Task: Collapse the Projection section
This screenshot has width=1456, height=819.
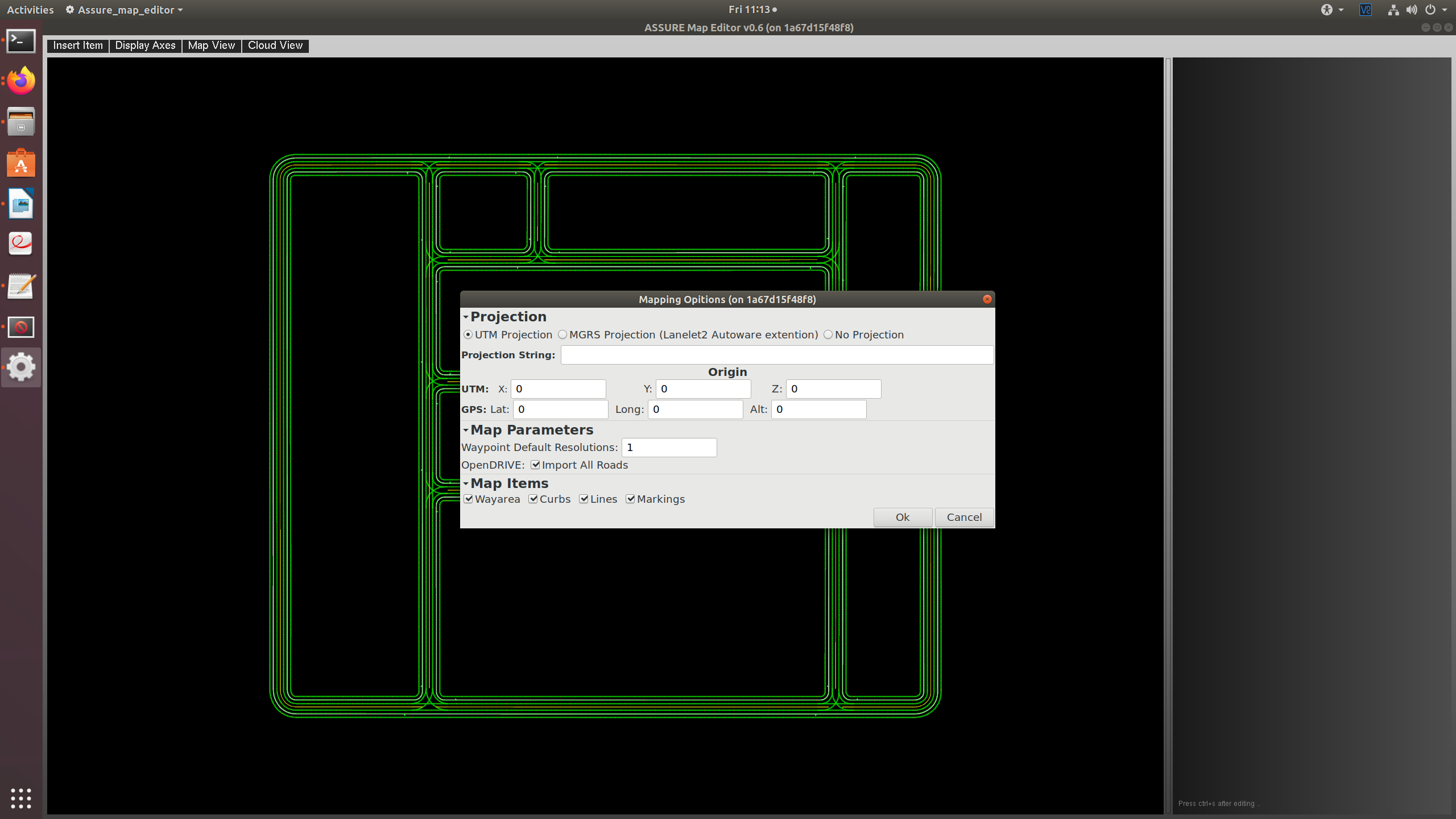Action: point(466,317)
